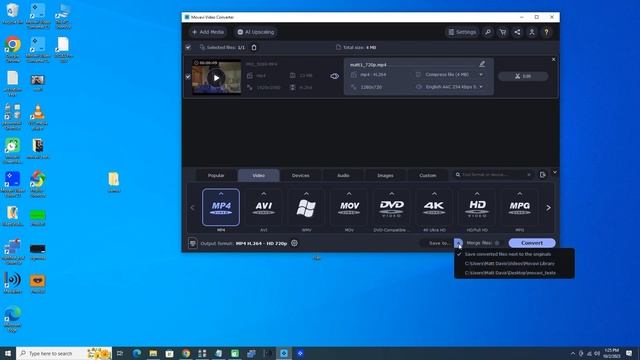This screenshot has height=360, width=640.
Task: Click the Add Media button
Action: 208,32
